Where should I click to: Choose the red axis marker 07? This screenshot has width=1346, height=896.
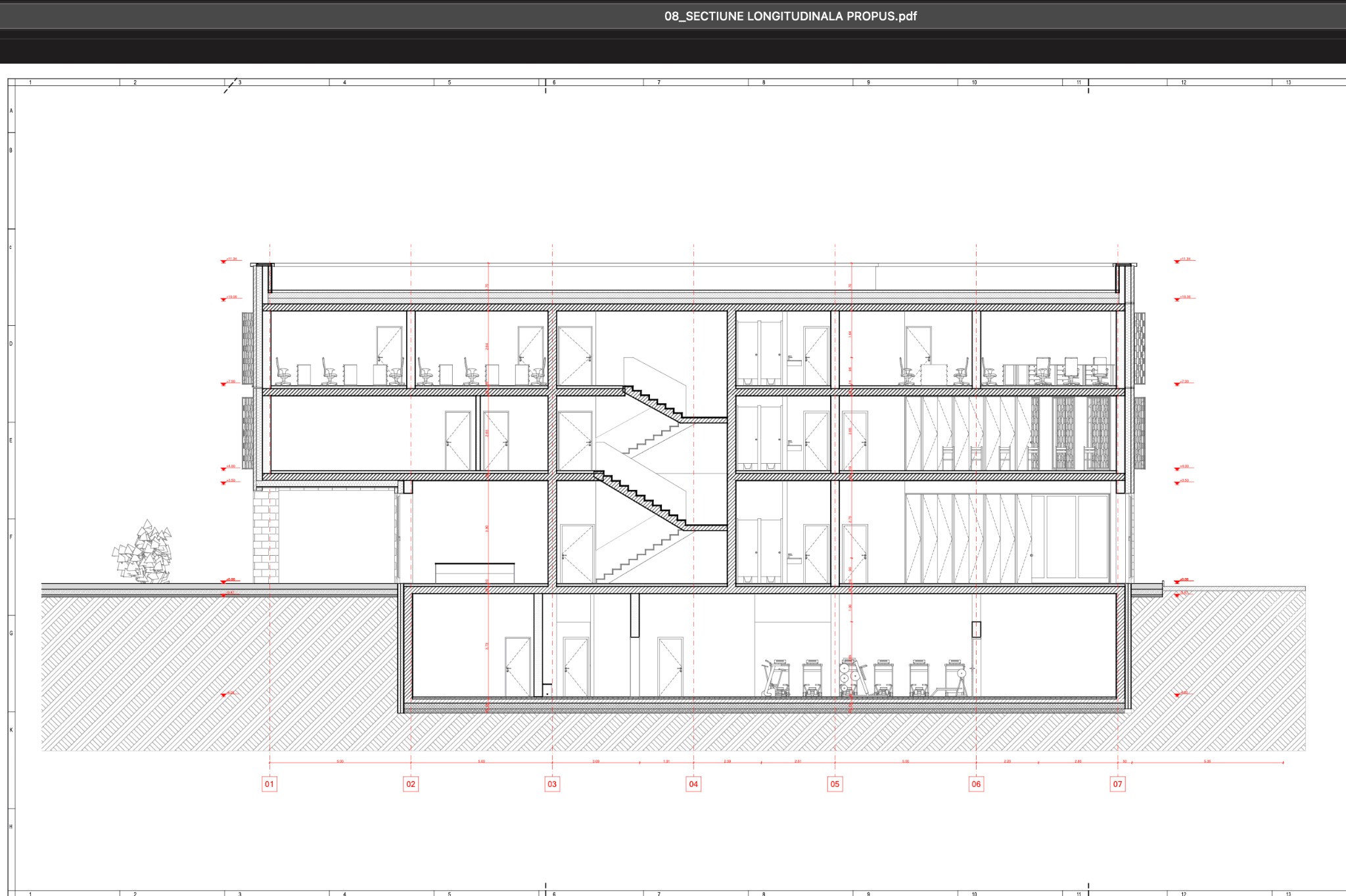(1118, 784)
